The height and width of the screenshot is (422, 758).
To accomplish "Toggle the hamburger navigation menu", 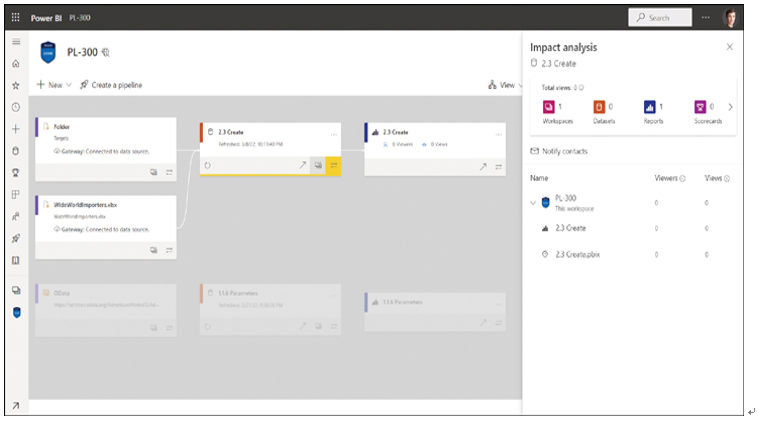I will pyautogui.click(x=16, y=42).
